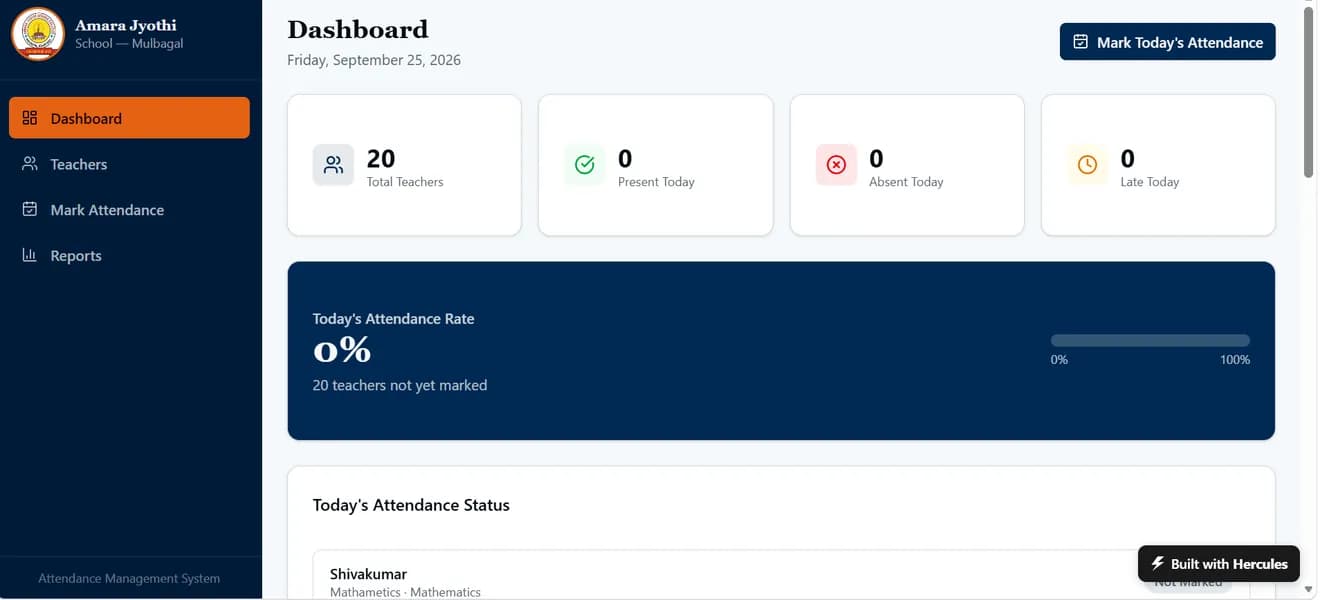
Task: Click the '20 teachers not yet marked' text
Action: [400, 385]
